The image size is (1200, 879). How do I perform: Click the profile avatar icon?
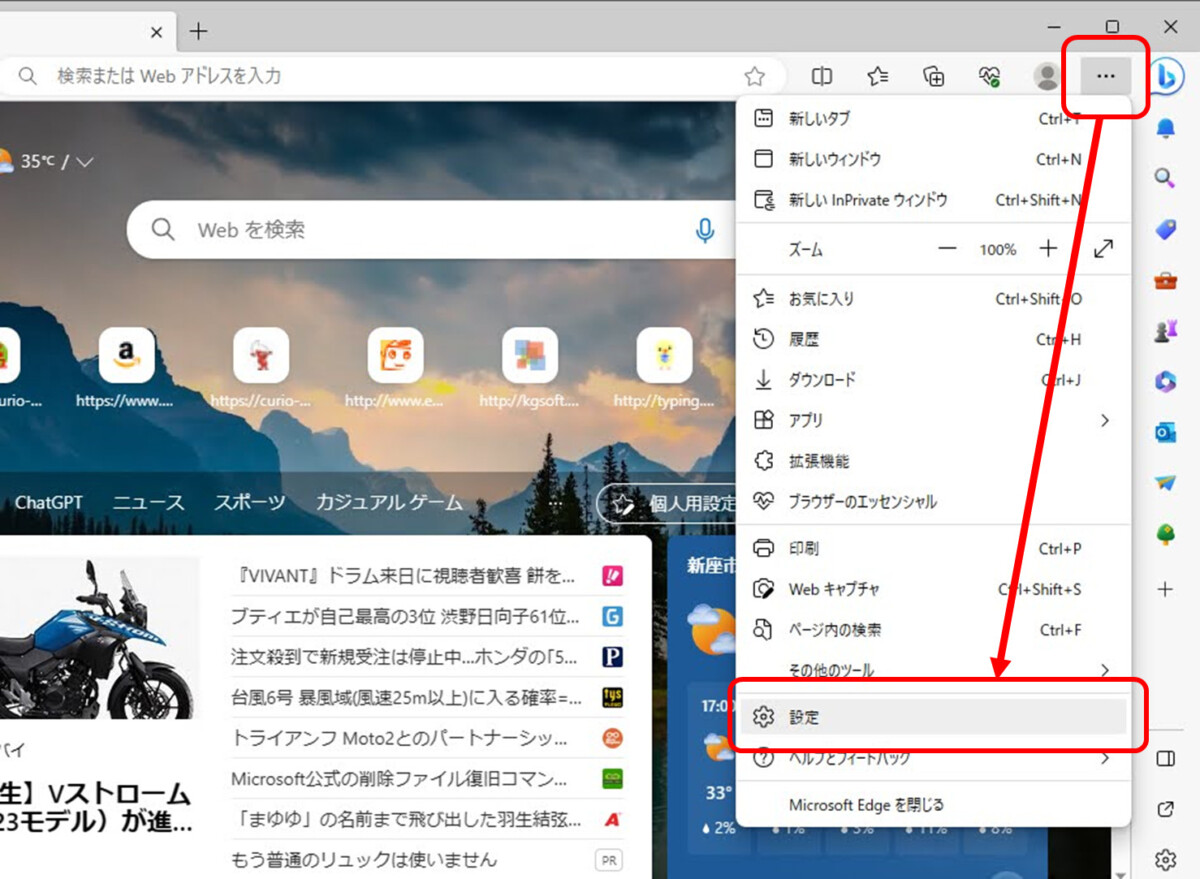(1047, 76)
